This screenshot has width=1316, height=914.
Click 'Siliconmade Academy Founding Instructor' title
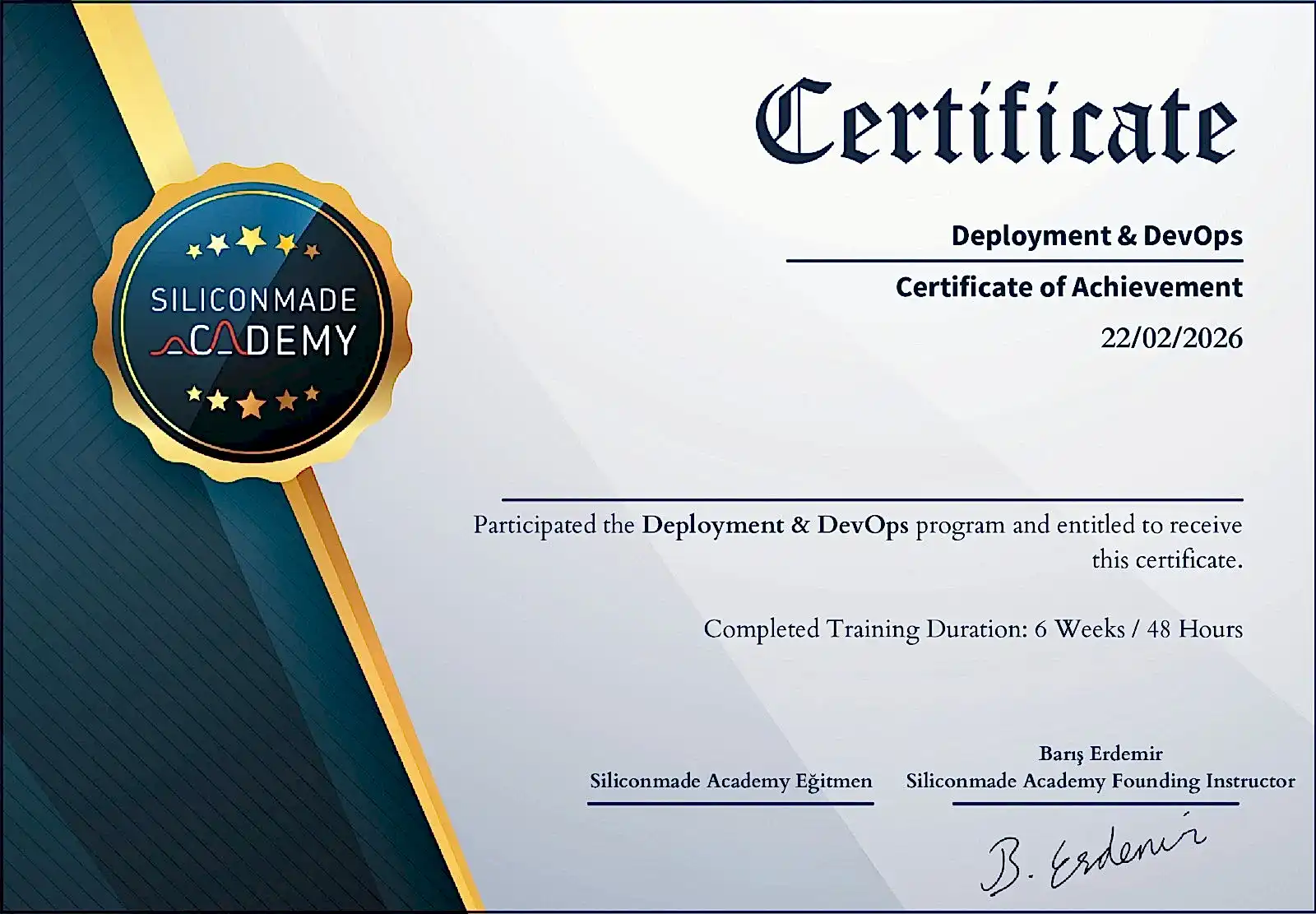1101,781
